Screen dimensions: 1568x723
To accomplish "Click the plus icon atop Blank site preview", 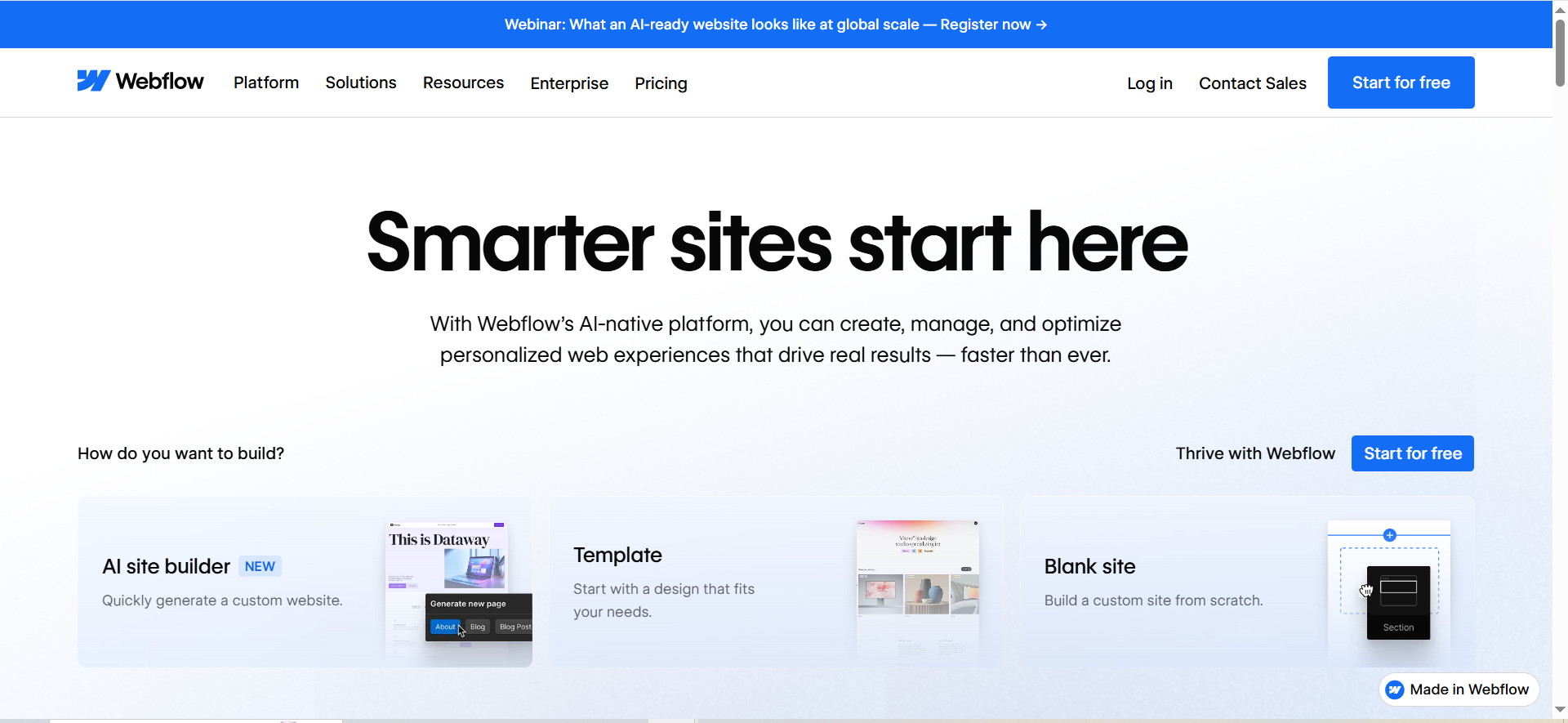I will [1390, 535].
